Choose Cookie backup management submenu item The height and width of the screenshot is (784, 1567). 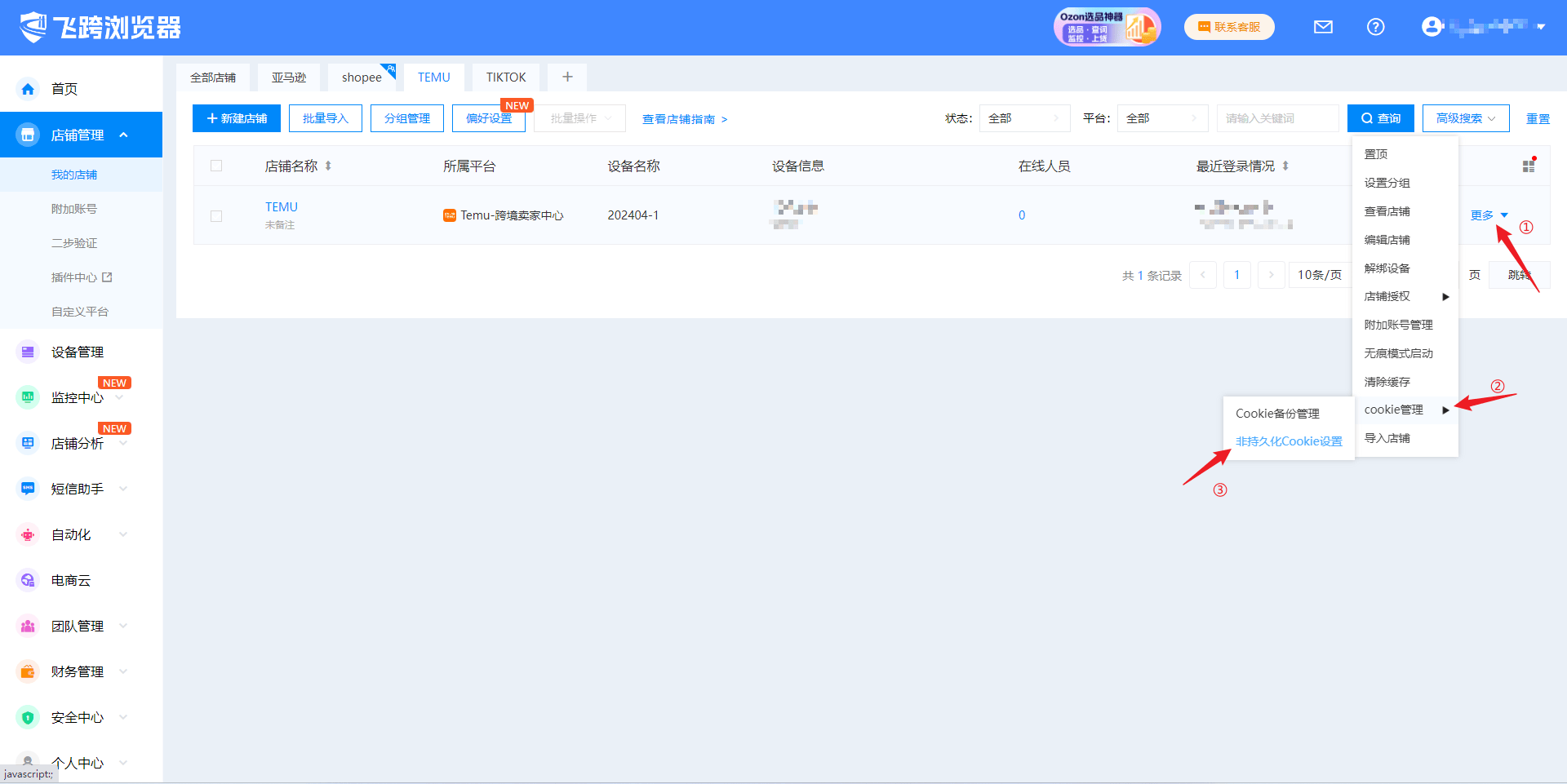tap(1277, 414)
